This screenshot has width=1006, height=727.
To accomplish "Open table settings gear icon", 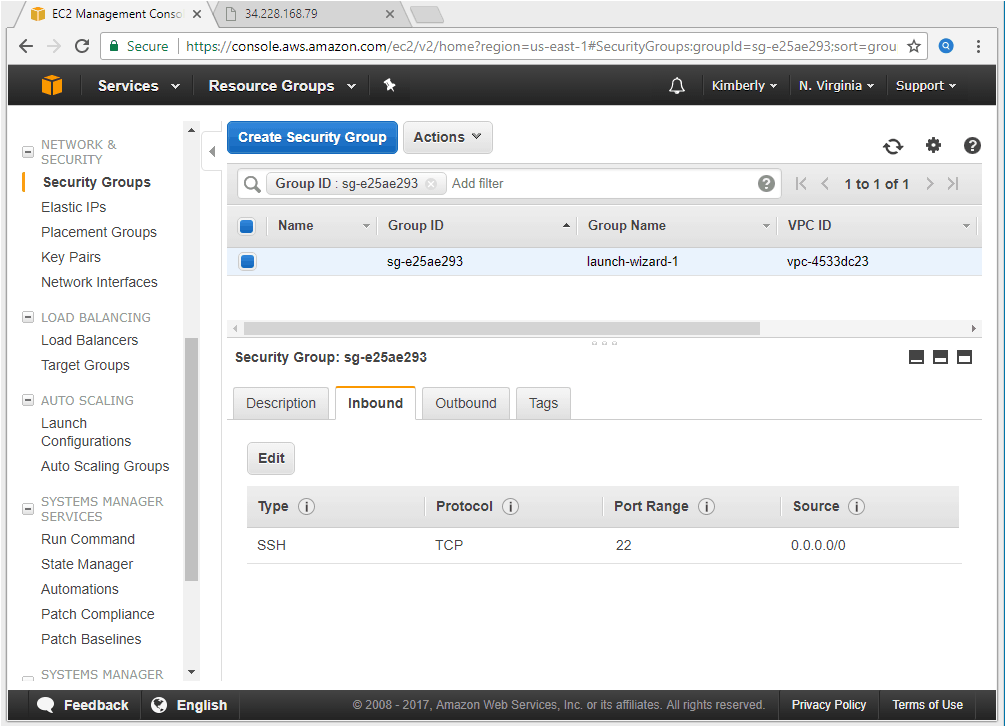I will (934, 146).
